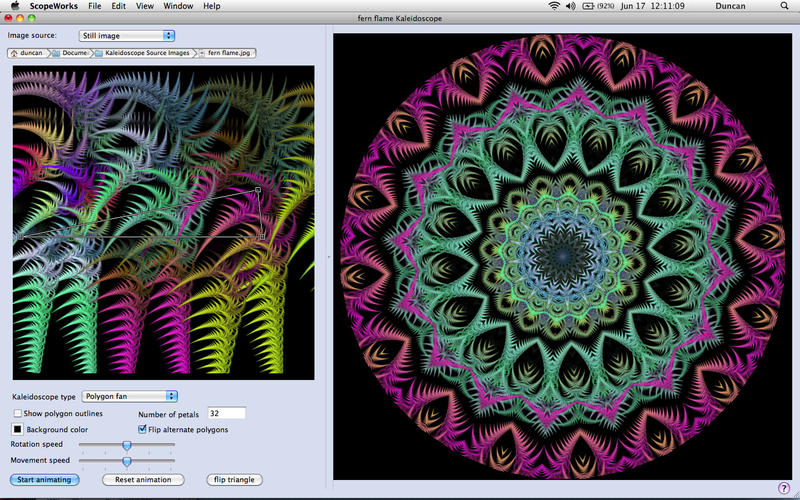Viewport: 800px width, 500px height.
Task: Click the help question mark icon
Action: (783, 487)
